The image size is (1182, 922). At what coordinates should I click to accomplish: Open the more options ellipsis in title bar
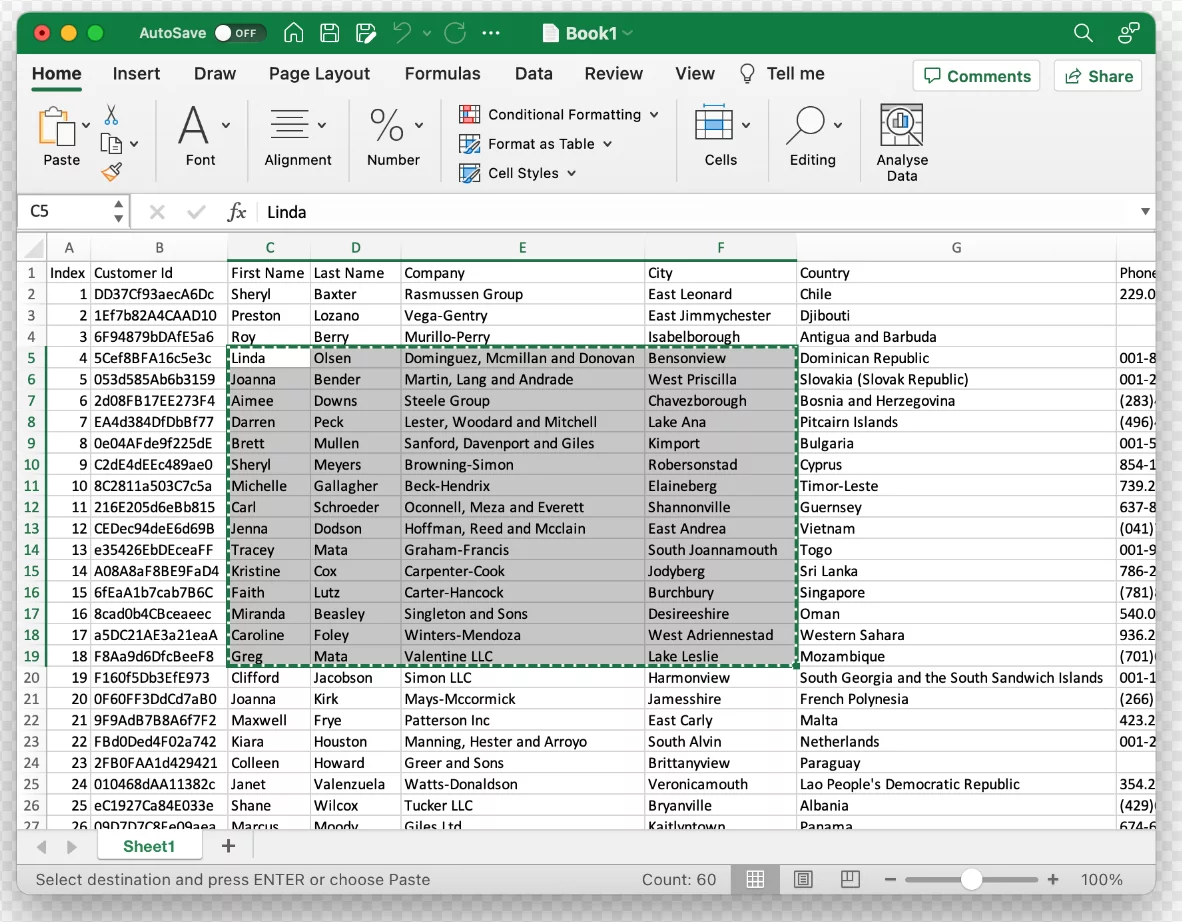[491, 33]
